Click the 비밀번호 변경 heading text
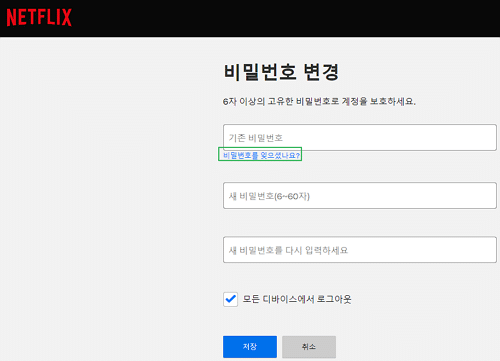The width and height of the screenshot is (500, 361). 281,72
